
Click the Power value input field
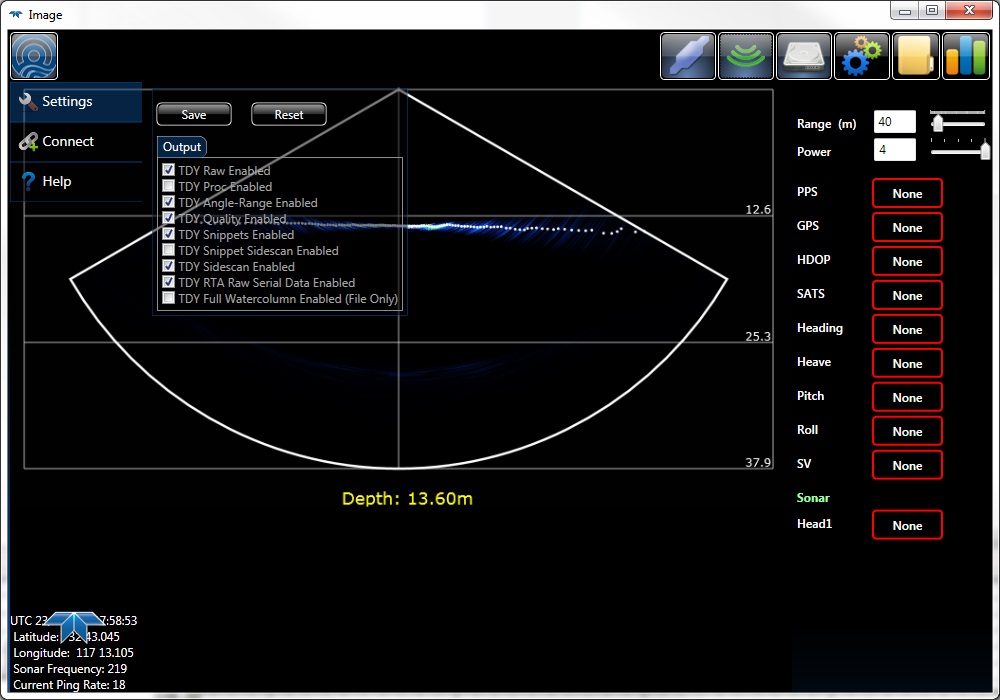894,151
